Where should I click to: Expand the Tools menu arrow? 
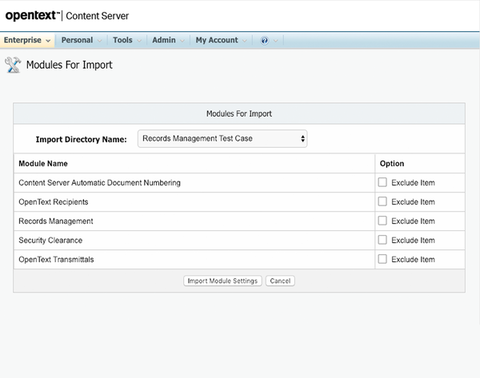[139, 41]
